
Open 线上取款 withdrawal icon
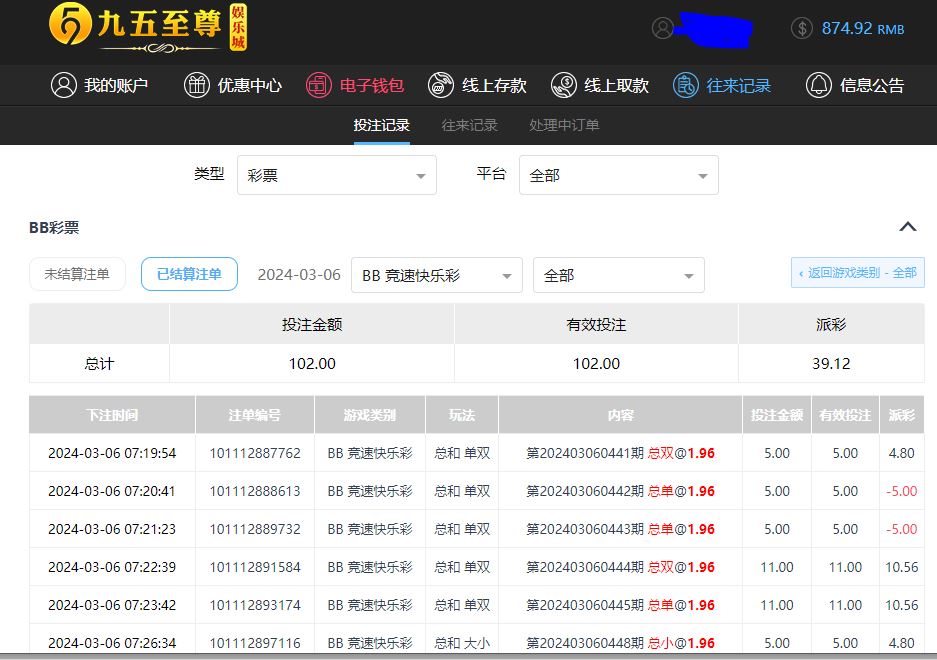(x=564, y=86)
